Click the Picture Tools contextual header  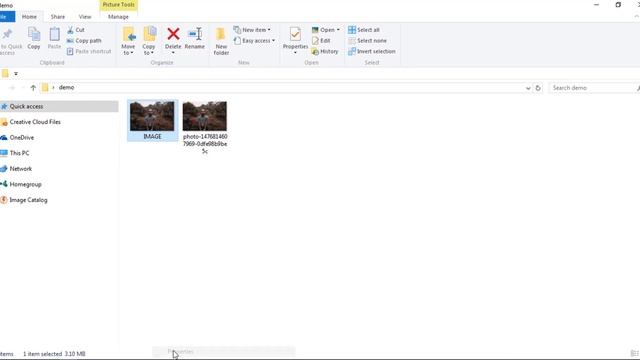pos(118,4)
